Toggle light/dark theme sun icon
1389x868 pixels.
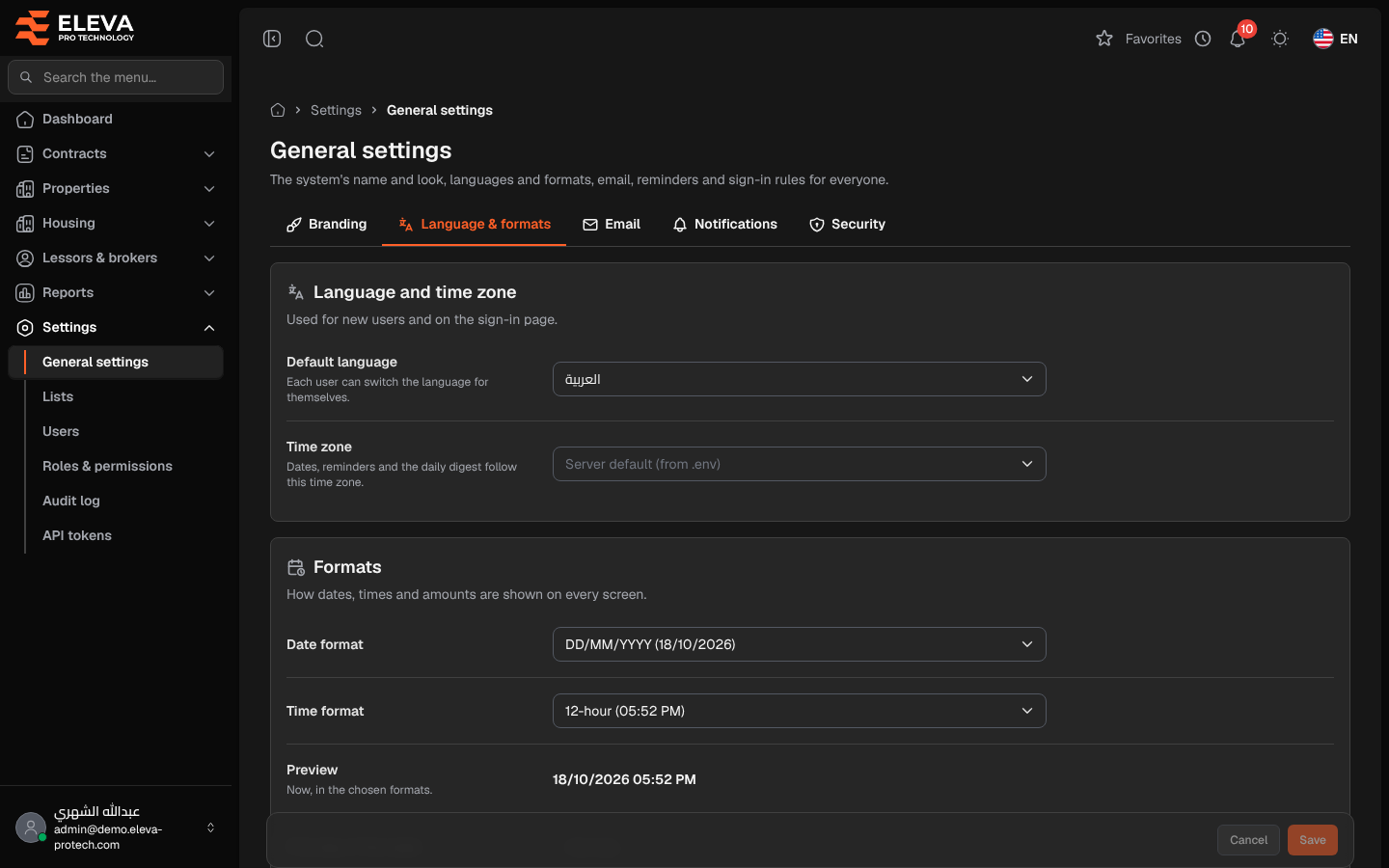[x=1280, y=39]
